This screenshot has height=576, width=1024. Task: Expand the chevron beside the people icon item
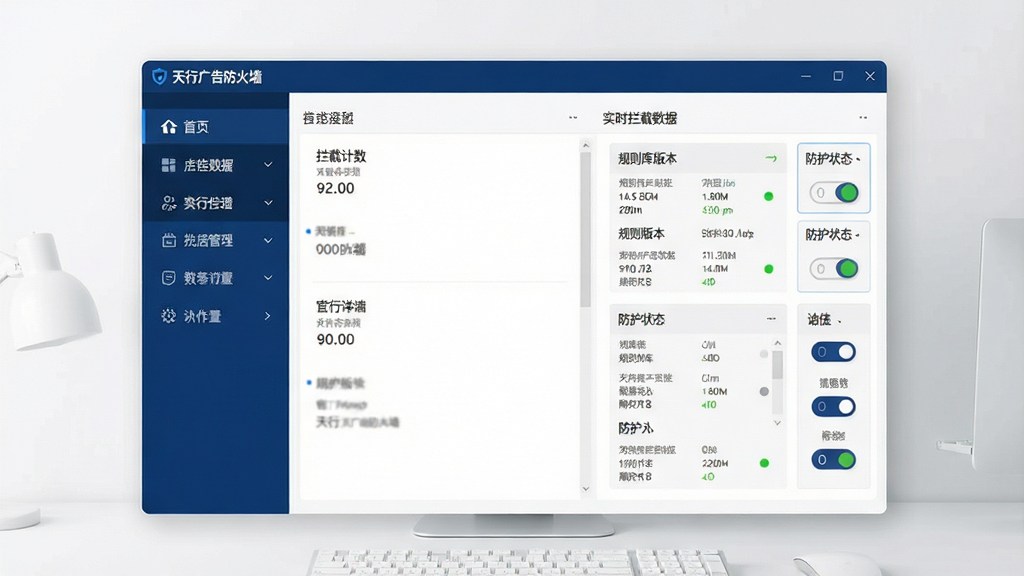coord(268,202)
